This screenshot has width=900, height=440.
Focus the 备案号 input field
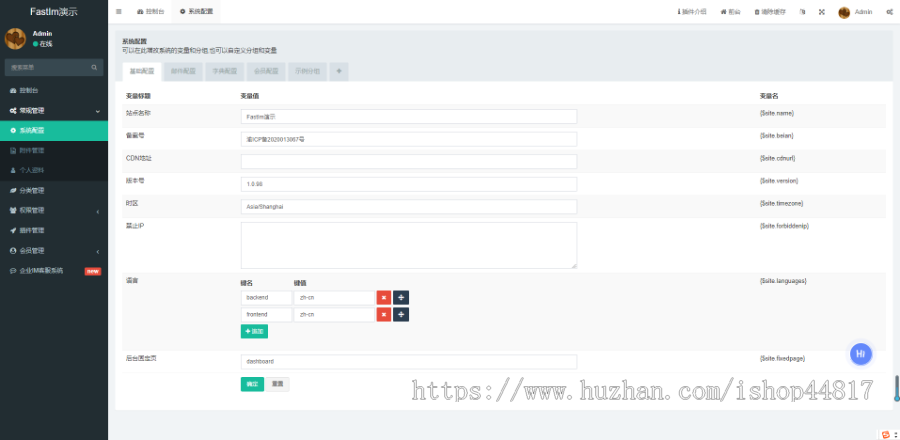tap(409, 139)
